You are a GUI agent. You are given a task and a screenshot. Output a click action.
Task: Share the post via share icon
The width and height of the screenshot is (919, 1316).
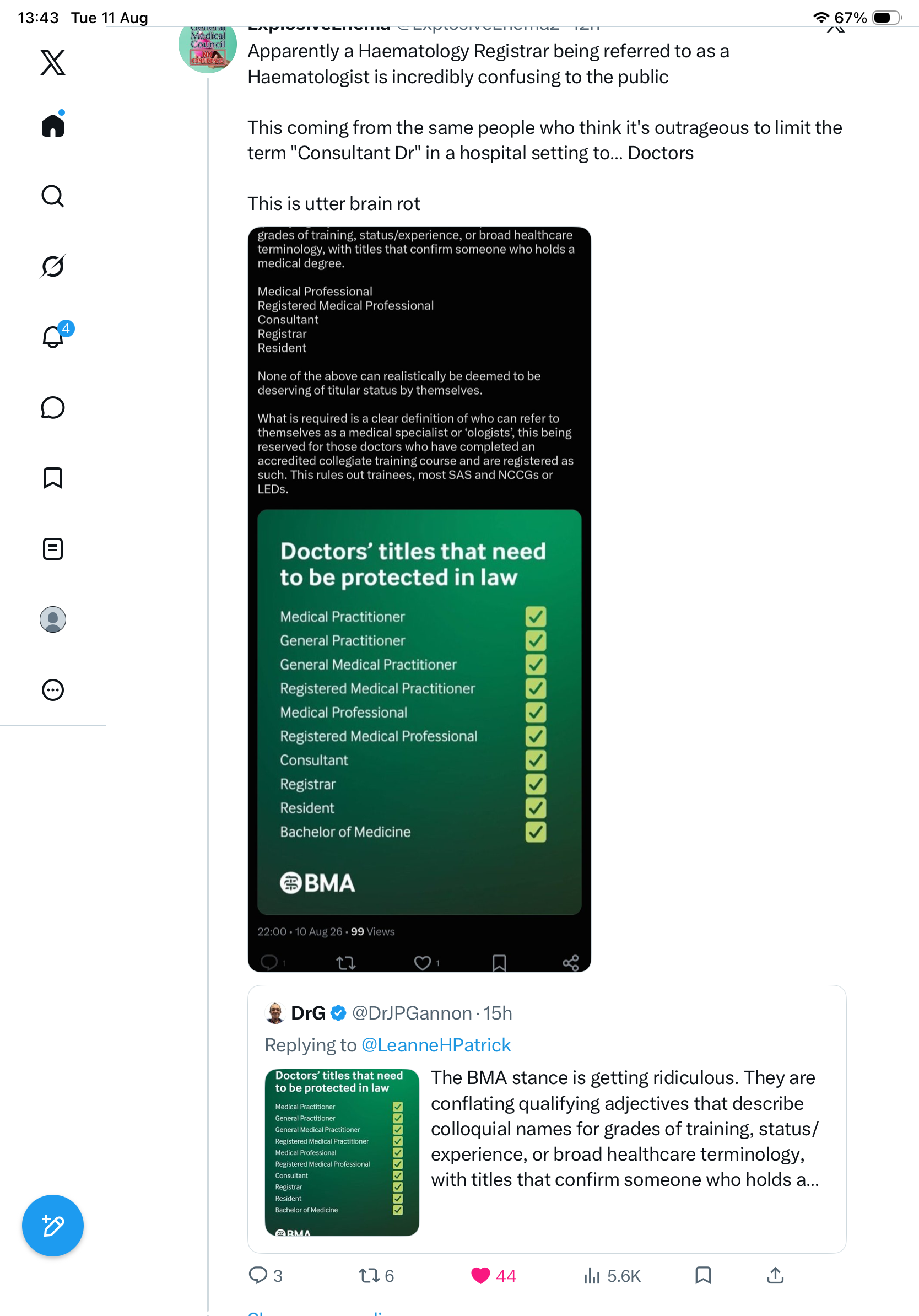pyautogui.click(x=775, y=1275)
